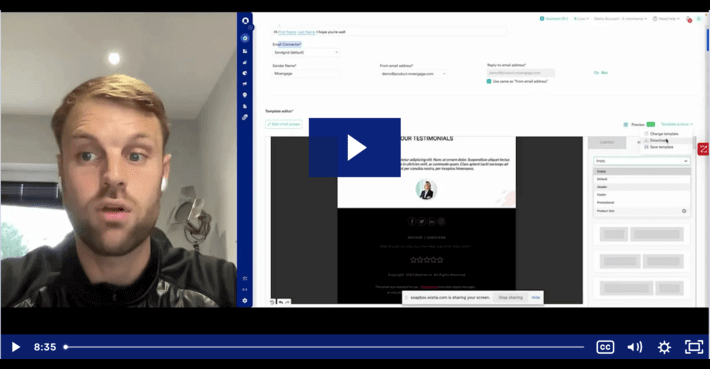The image size is (710, 369).
Task: Click the profile avatar icon atop blue sidebar
Action: point(245,21)
